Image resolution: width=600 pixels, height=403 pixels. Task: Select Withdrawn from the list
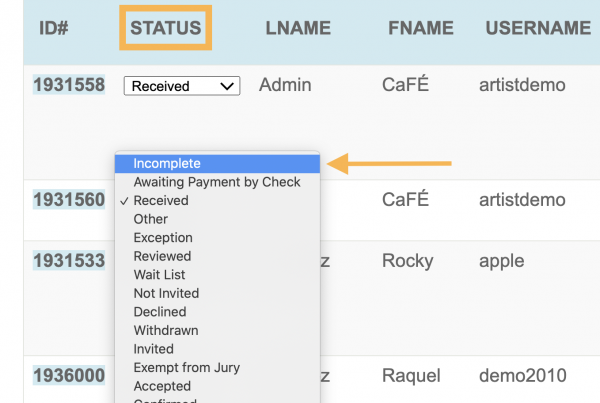pyautogui.click(x=217, y=331)
